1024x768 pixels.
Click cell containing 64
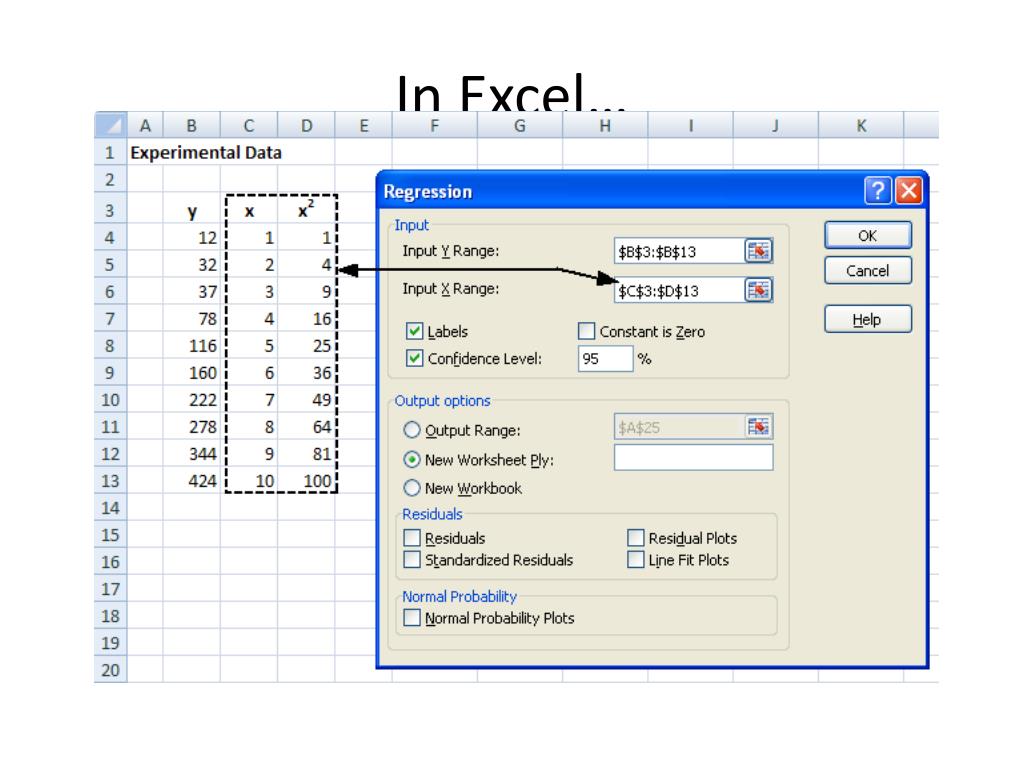click(x=306, y=426)
